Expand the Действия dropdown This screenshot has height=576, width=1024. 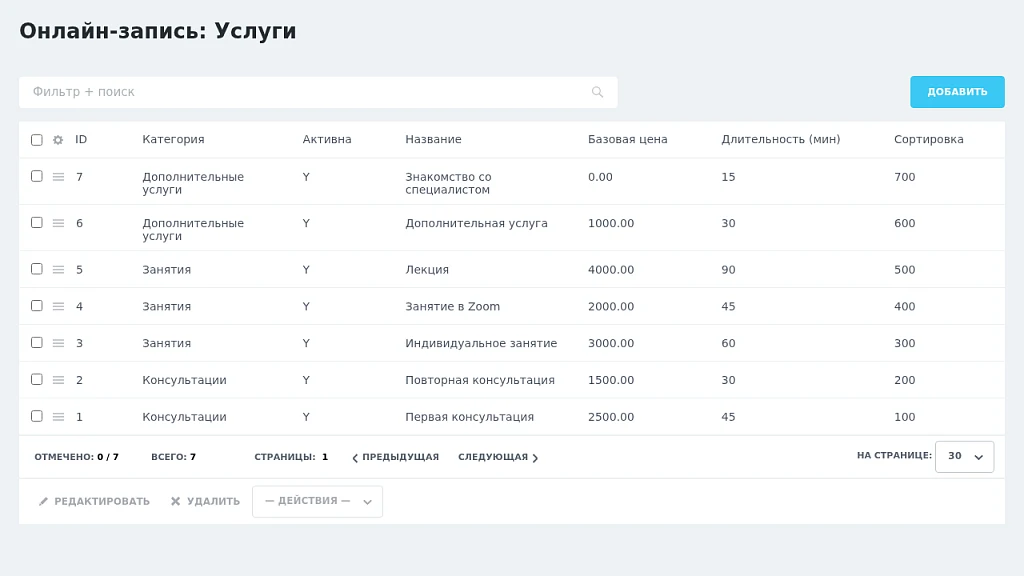coord(317,502)
